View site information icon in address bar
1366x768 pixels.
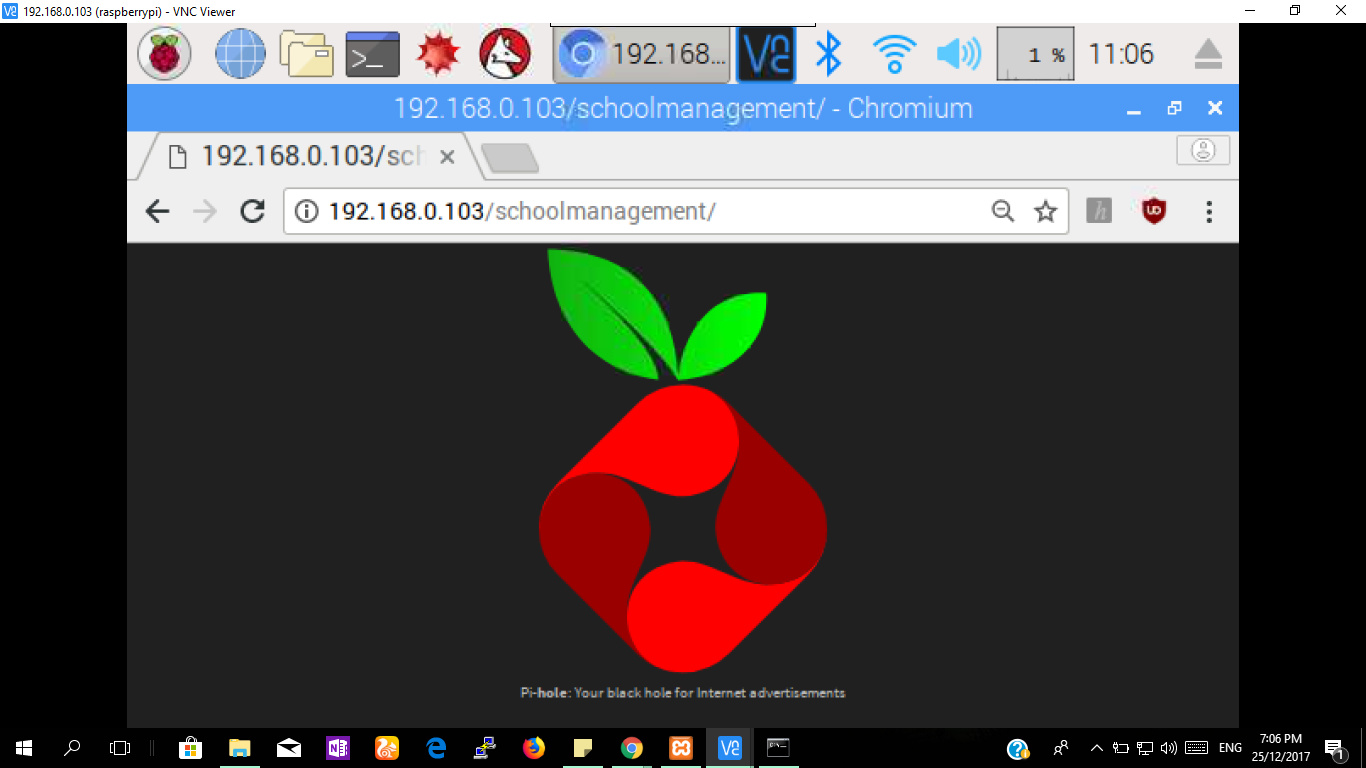click(307, 211)
